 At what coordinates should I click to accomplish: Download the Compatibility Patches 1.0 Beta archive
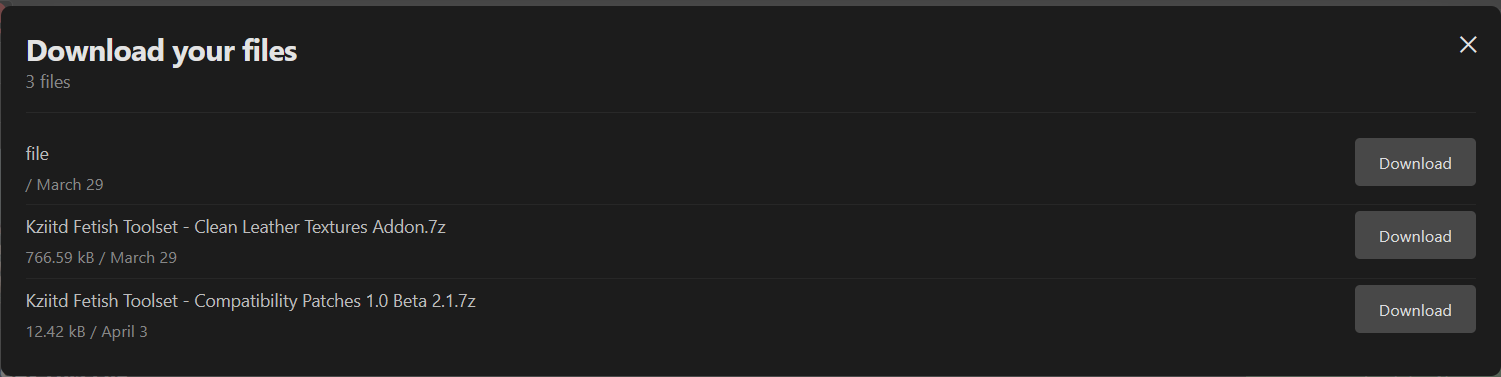[1415, 310]
